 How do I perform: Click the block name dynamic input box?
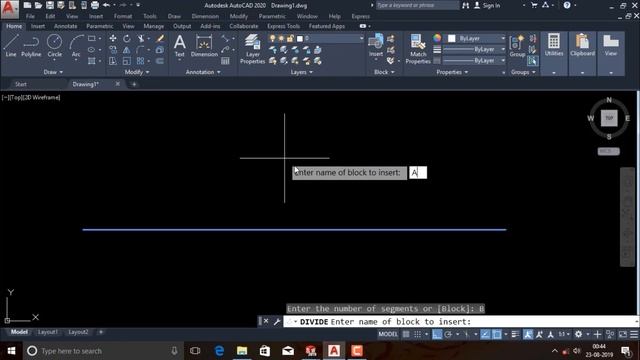418,173
